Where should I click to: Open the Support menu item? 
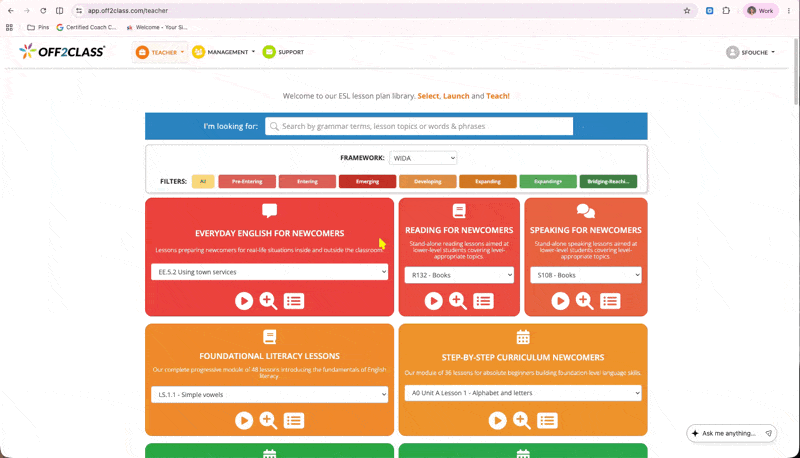pyautogui.click(x=283, y=52)
